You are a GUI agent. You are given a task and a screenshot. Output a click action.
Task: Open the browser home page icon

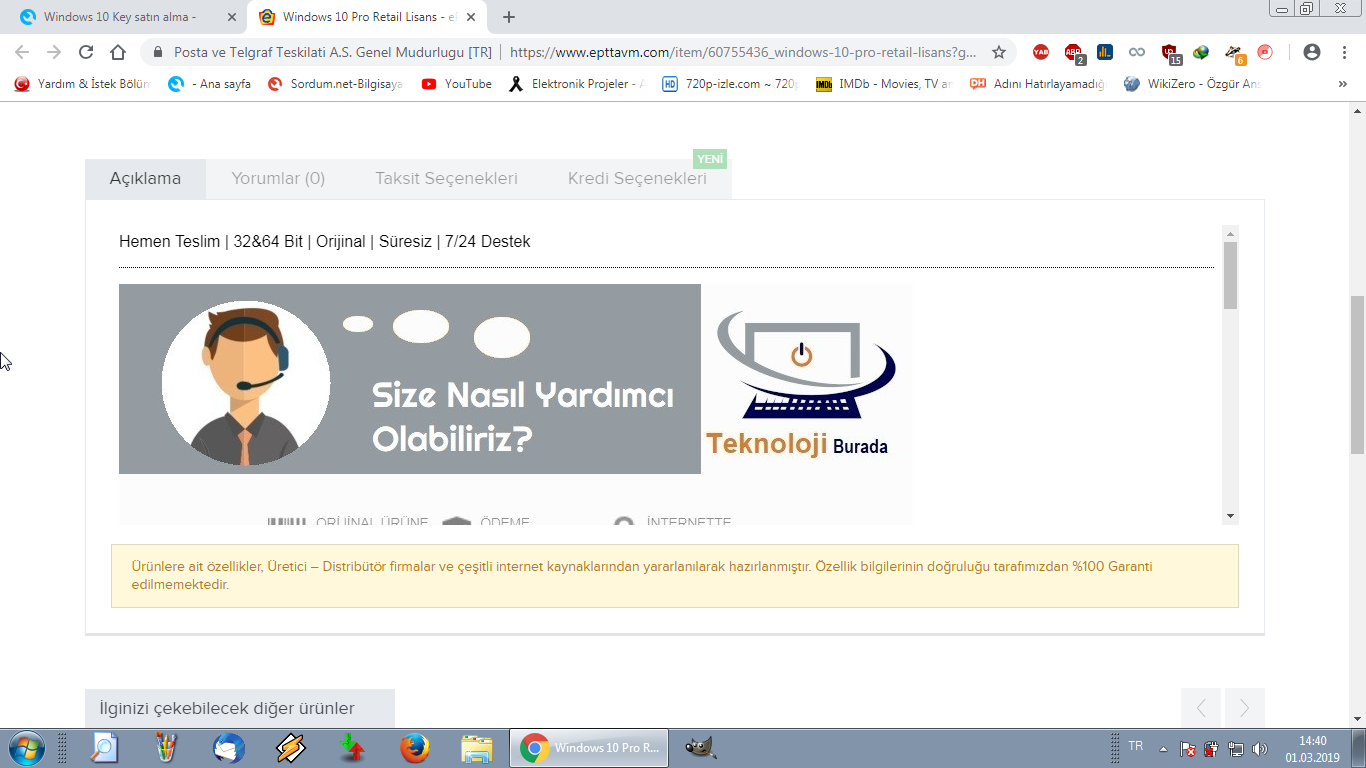[x=118, y=52]
